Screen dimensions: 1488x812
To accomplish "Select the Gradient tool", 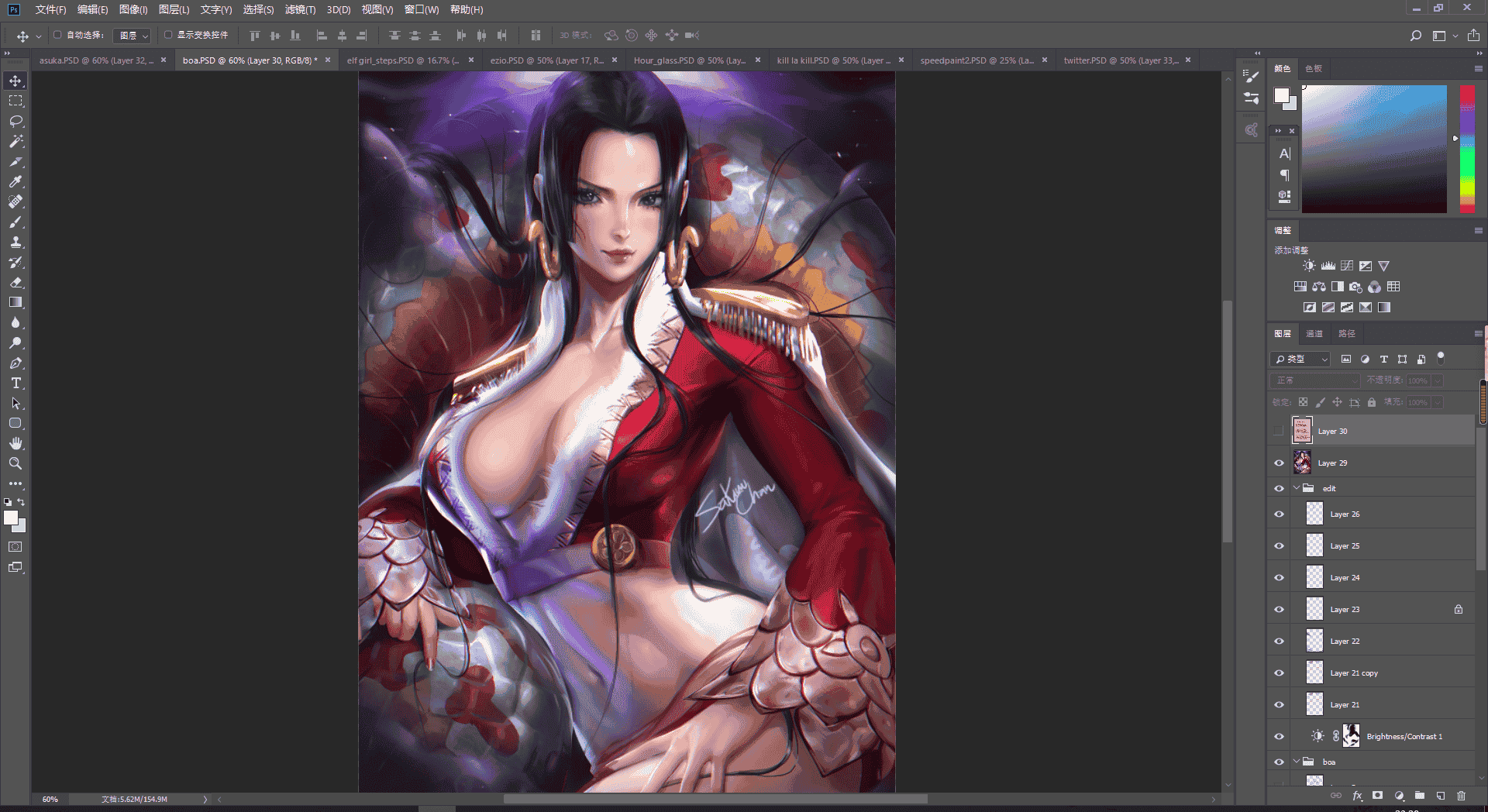I will pyautogui.click(x=15, y=302).
